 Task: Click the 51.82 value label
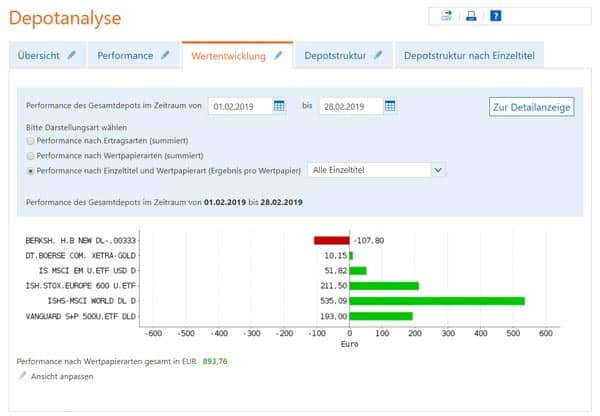(336, 271)
